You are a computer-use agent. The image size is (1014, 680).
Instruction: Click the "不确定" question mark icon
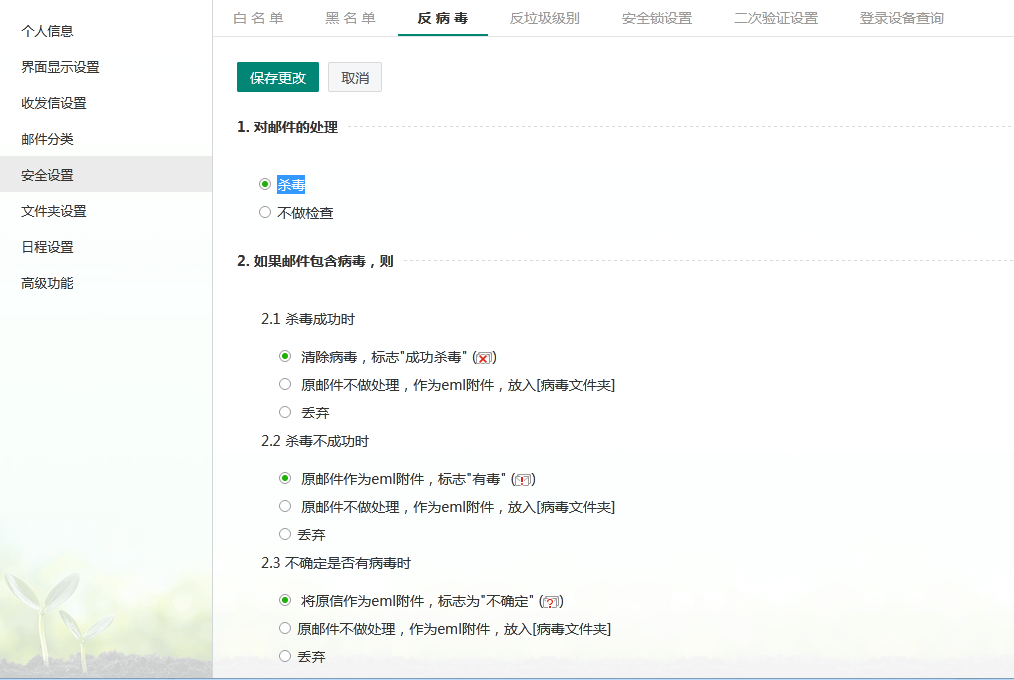click(550, 602)
